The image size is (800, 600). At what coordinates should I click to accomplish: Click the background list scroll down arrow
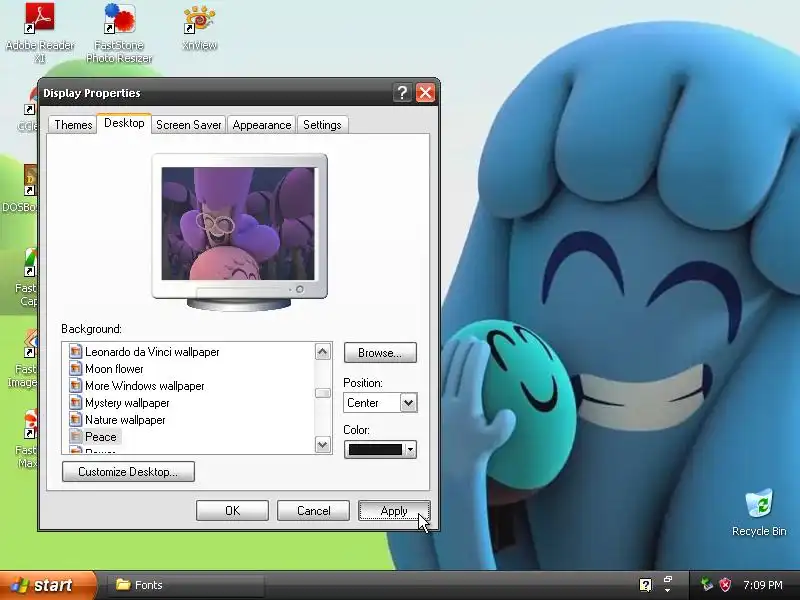click(322, 444)
